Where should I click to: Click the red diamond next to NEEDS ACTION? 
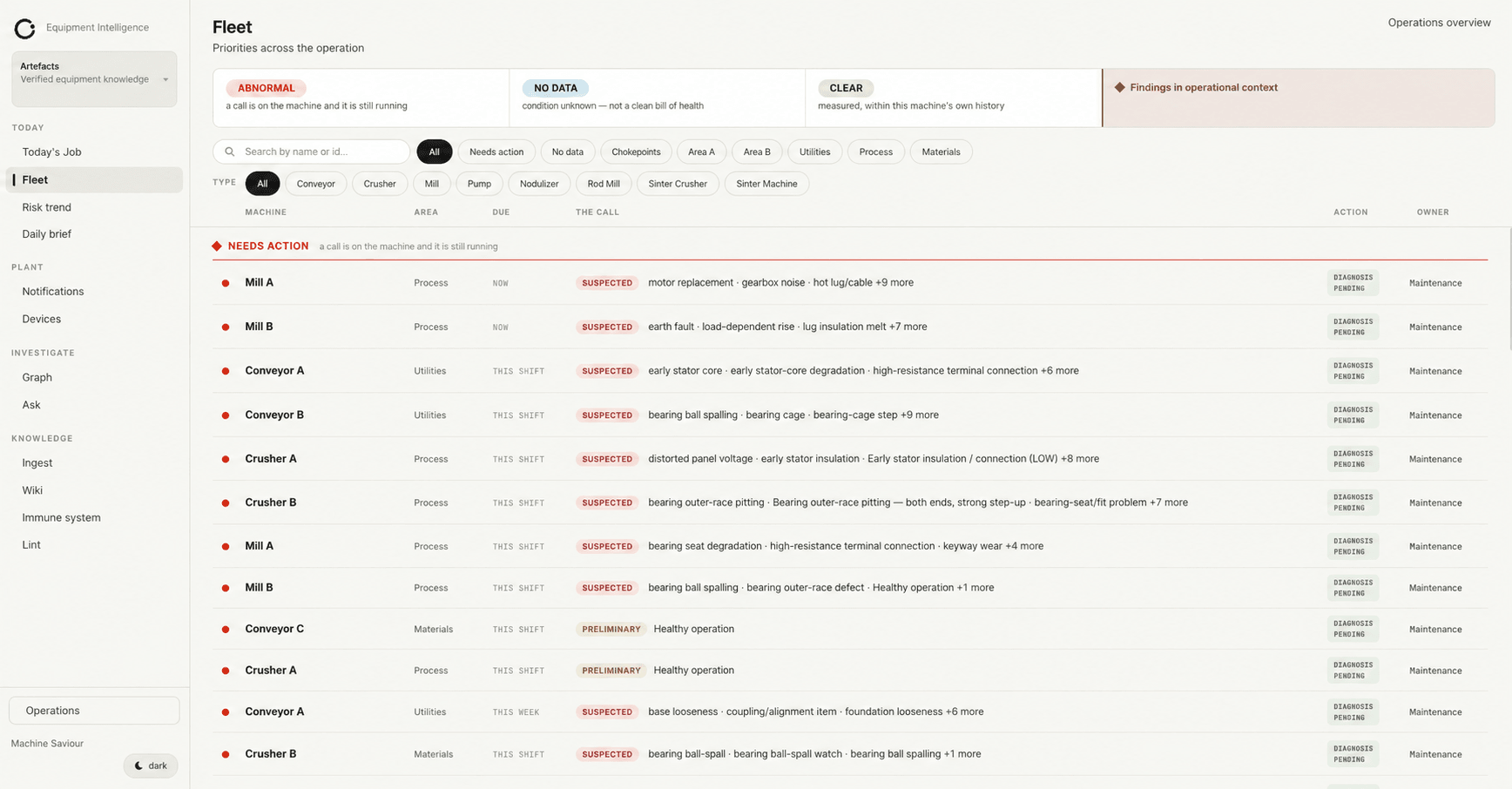coord(217,246)
